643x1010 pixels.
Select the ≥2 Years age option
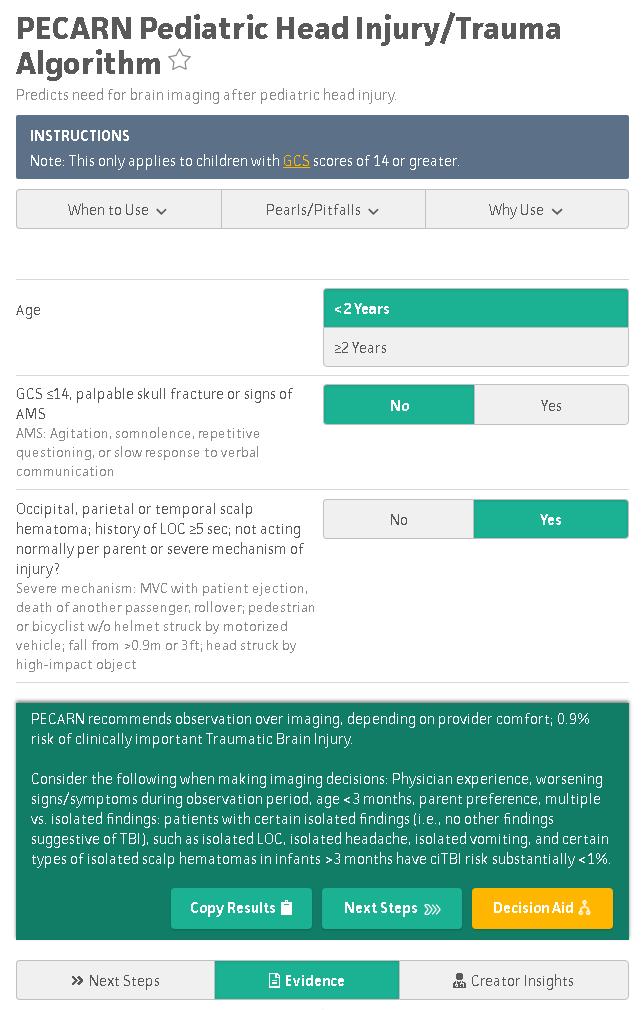pos(475,348)
